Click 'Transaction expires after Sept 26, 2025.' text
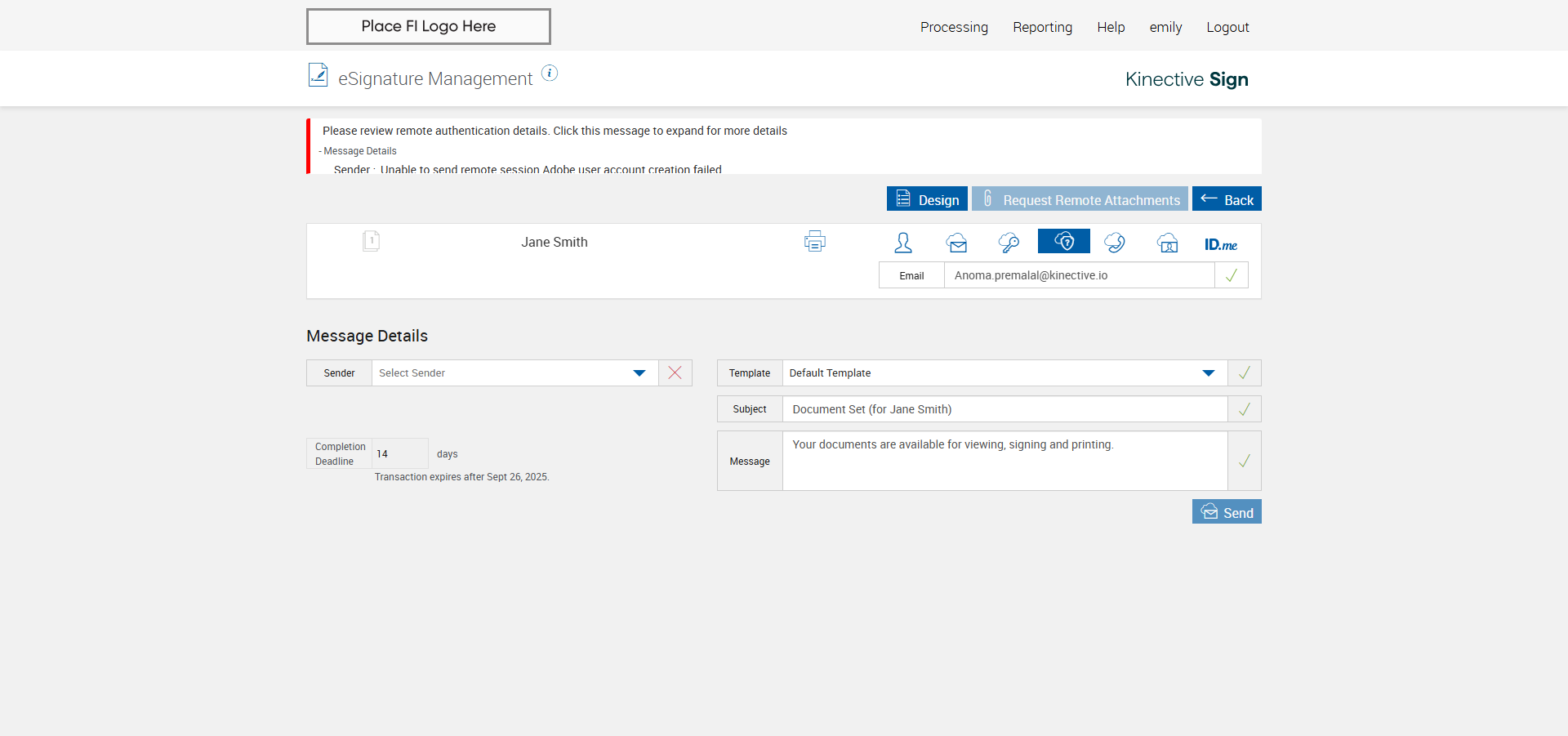 [461, 477]
